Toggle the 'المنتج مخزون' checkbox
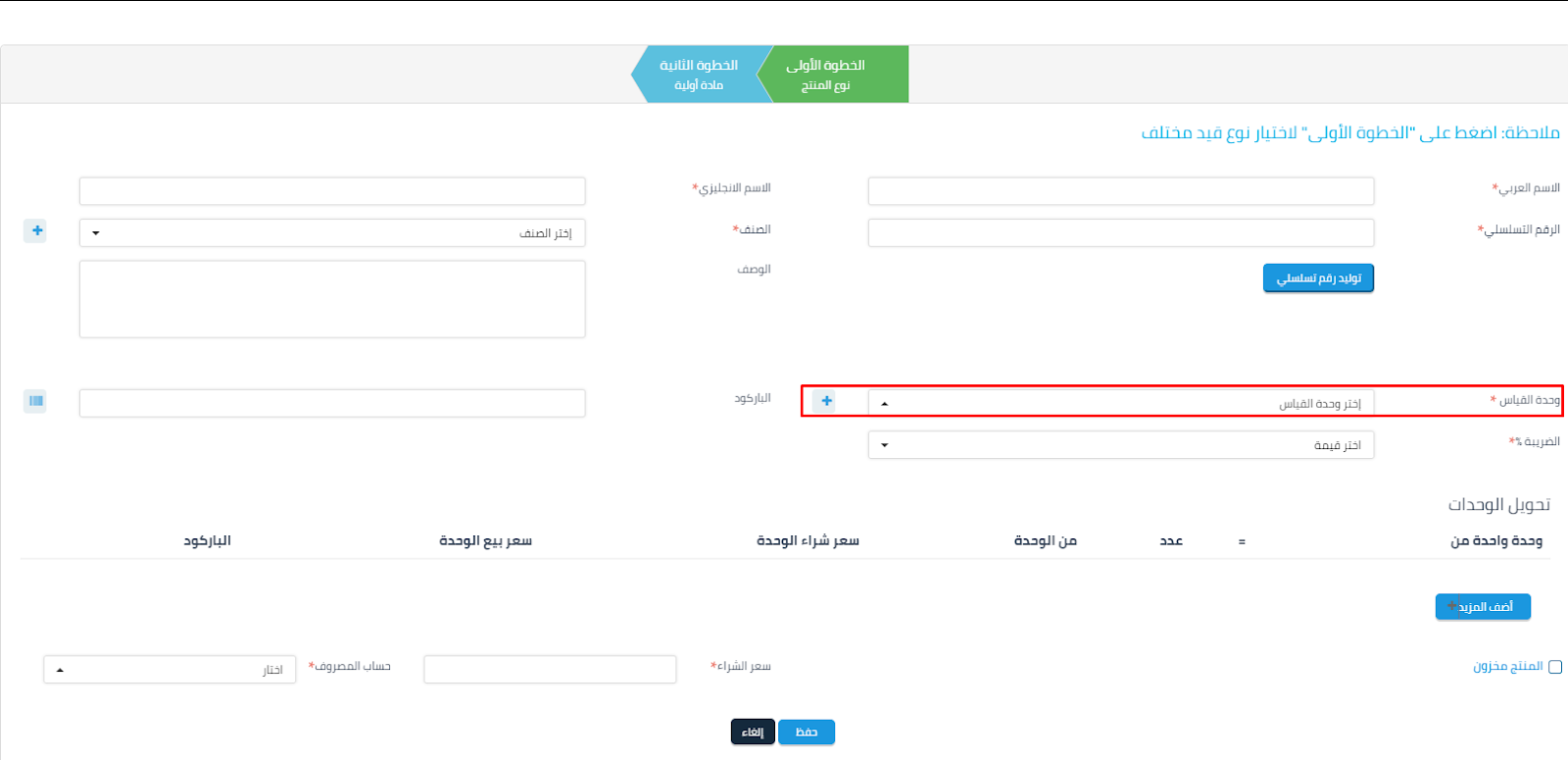 click(x=1554, y=667)
